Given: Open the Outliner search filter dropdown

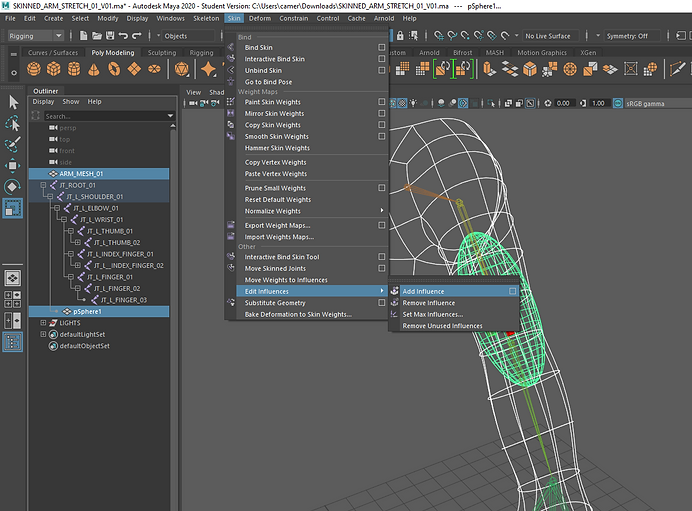Looking at the screenshot, I should click(x=170, y=116).
